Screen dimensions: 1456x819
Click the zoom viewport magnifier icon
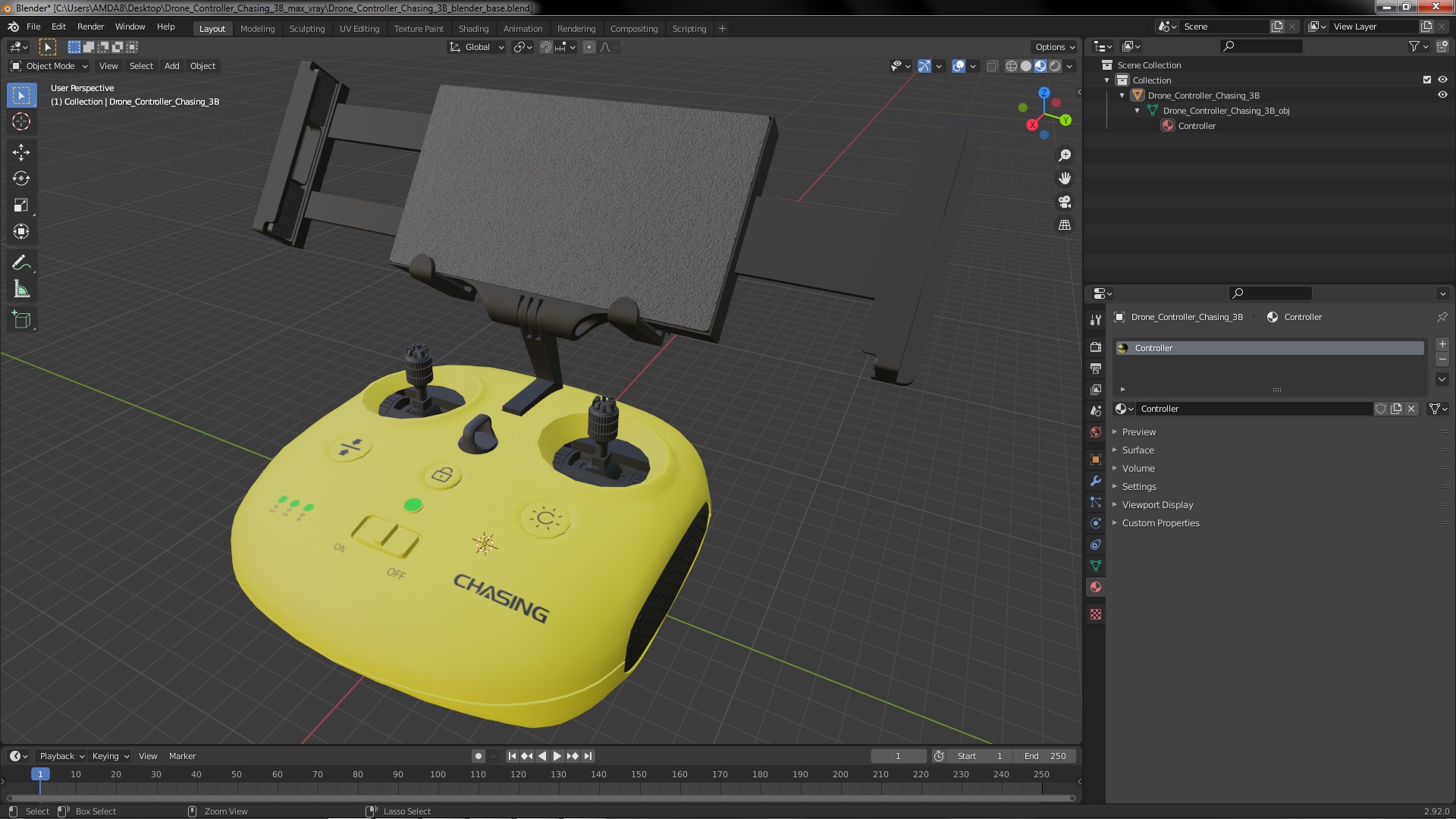pyautogui.click(x=1065, y=155)
